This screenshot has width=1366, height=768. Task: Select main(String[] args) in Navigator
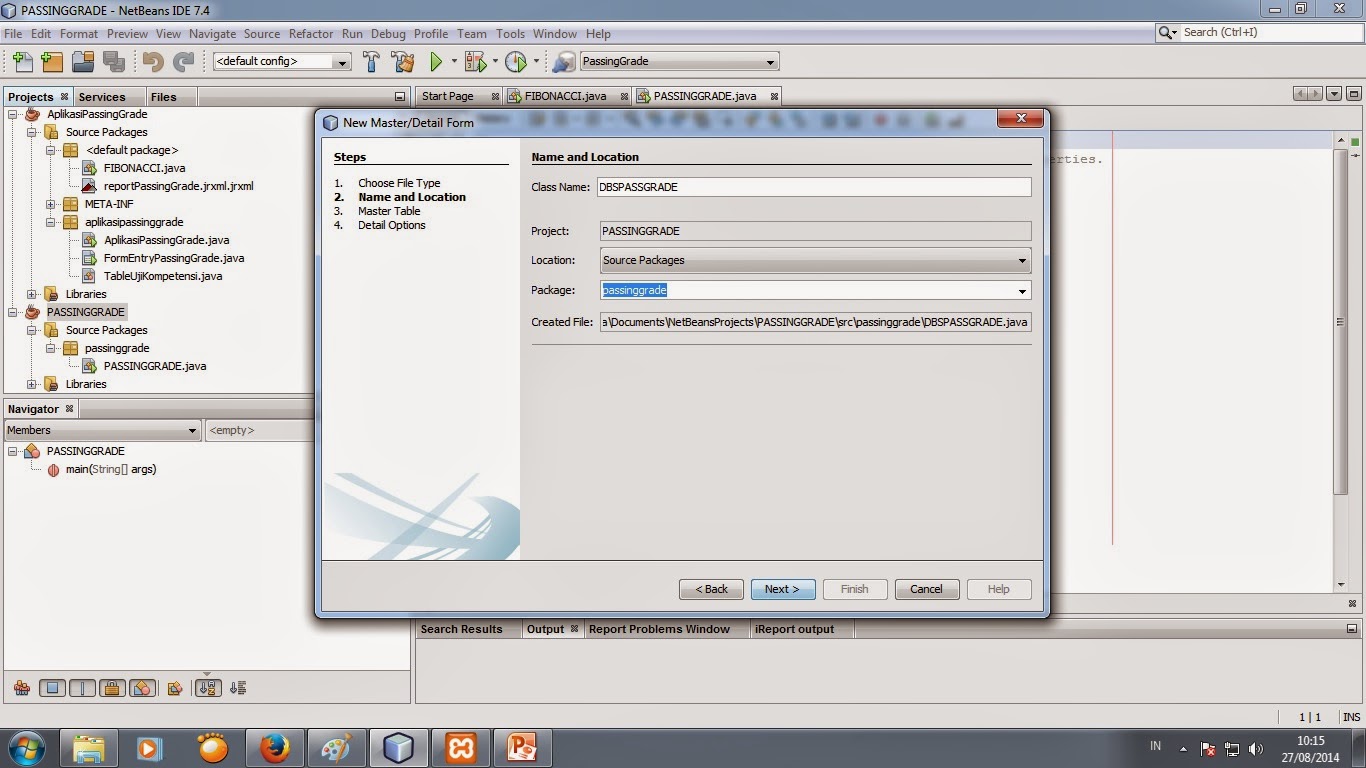tap(111, 469)
